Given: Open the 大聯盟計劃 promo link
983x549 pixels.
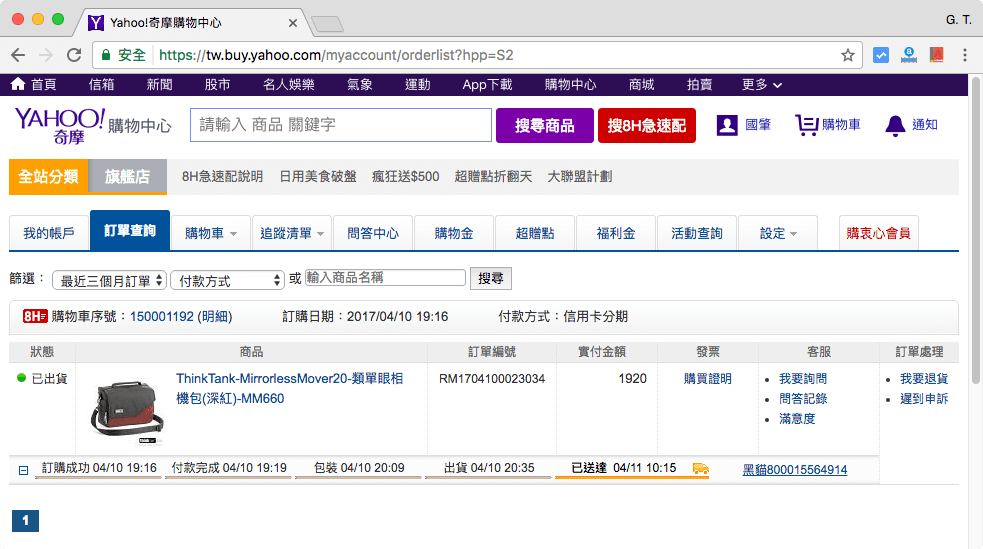Looking at the screenshot, I should click(x=580, y=177).
